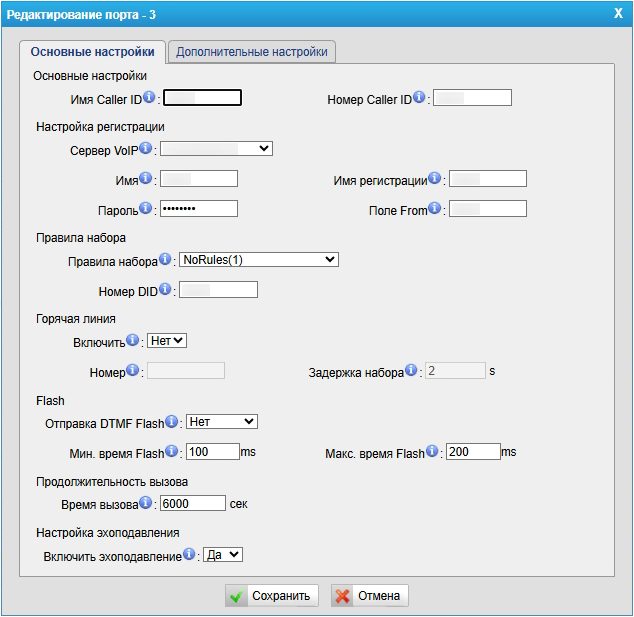Click the Редактирование порта - 3 title
Viewport: 634px width, 617px height.
[81, 15]
